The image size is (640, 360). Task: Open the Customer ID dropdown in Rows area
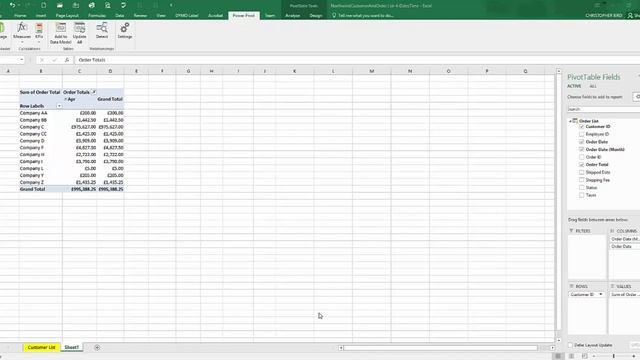tap(600, 294)
